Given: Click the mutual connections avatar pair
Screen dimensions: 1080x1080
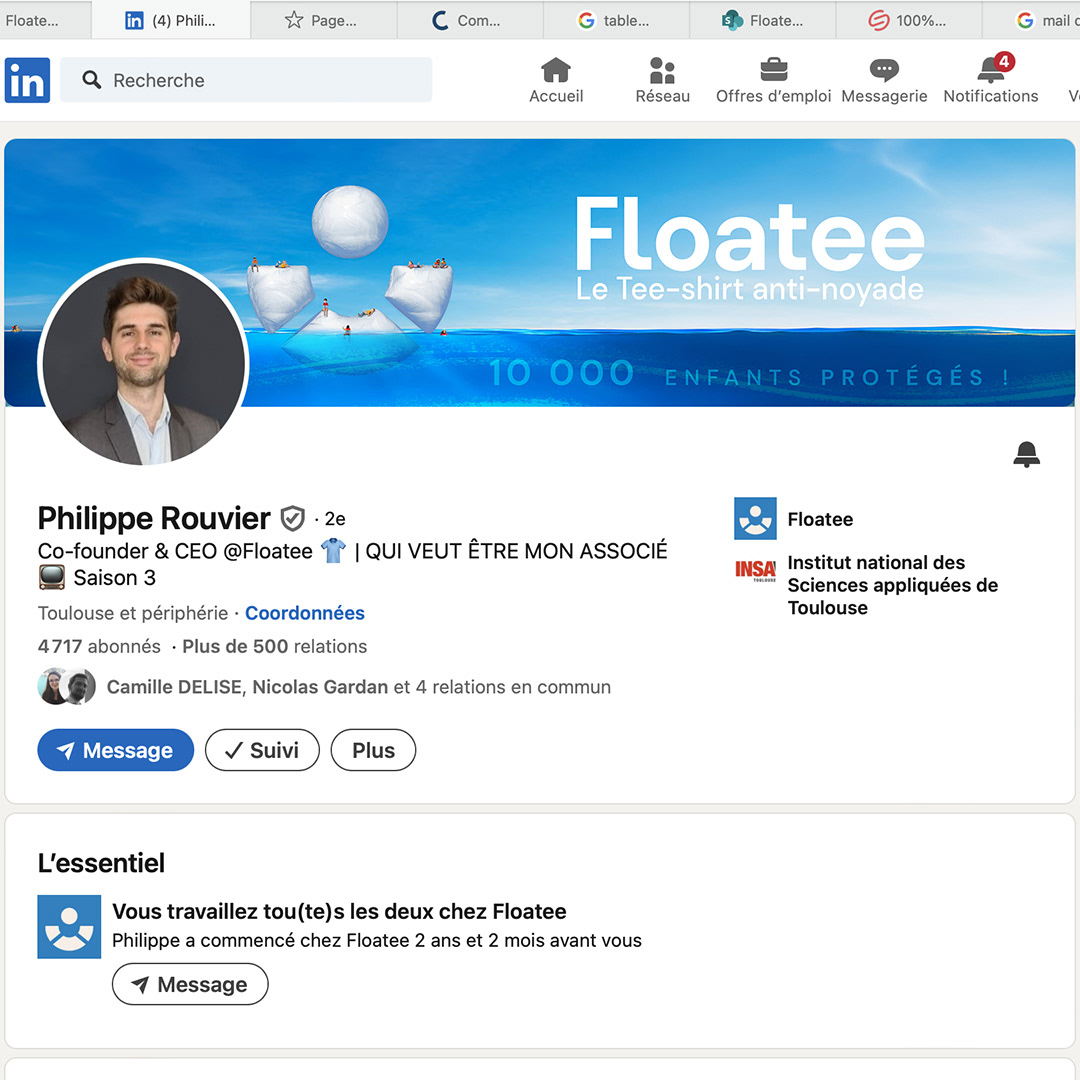Looking at the screenshot, I should tap(66, 687).
